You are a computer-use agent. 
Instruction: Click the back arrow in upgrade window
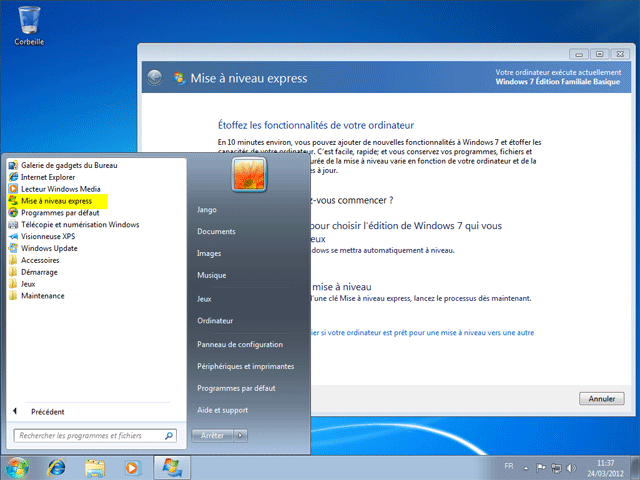[x=154, y=76]
